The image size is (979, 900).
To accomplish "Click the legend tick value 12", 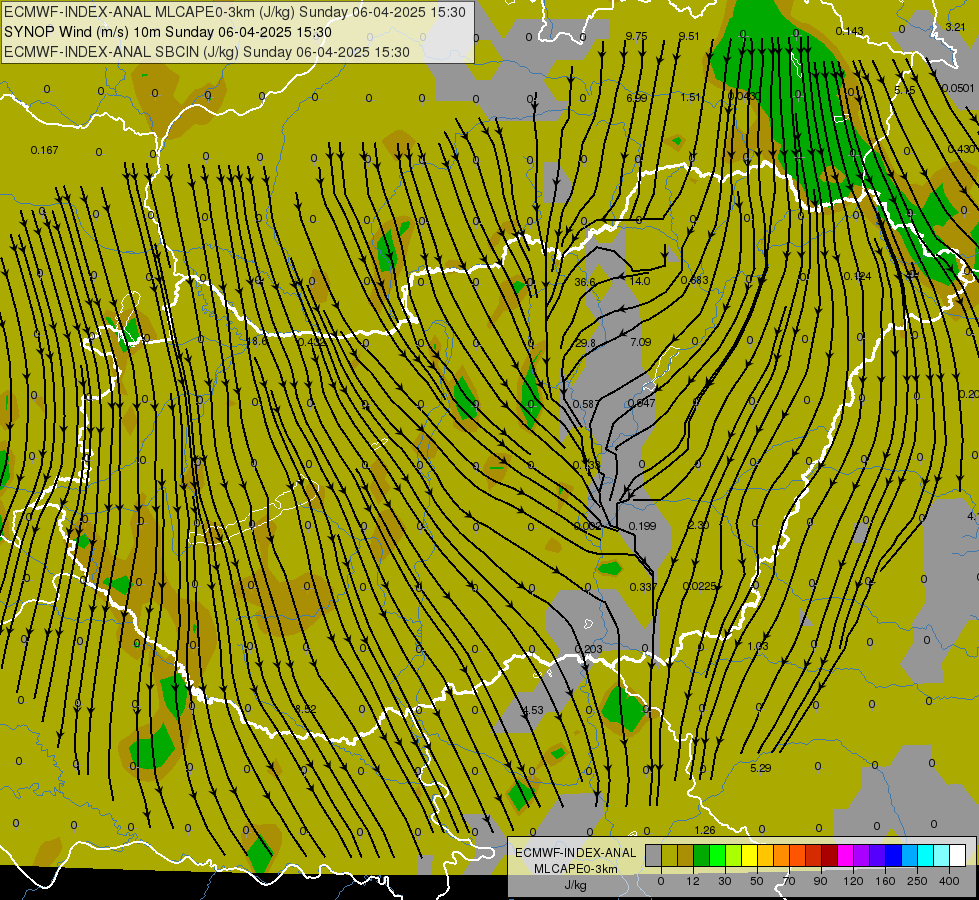I will 692,881.
